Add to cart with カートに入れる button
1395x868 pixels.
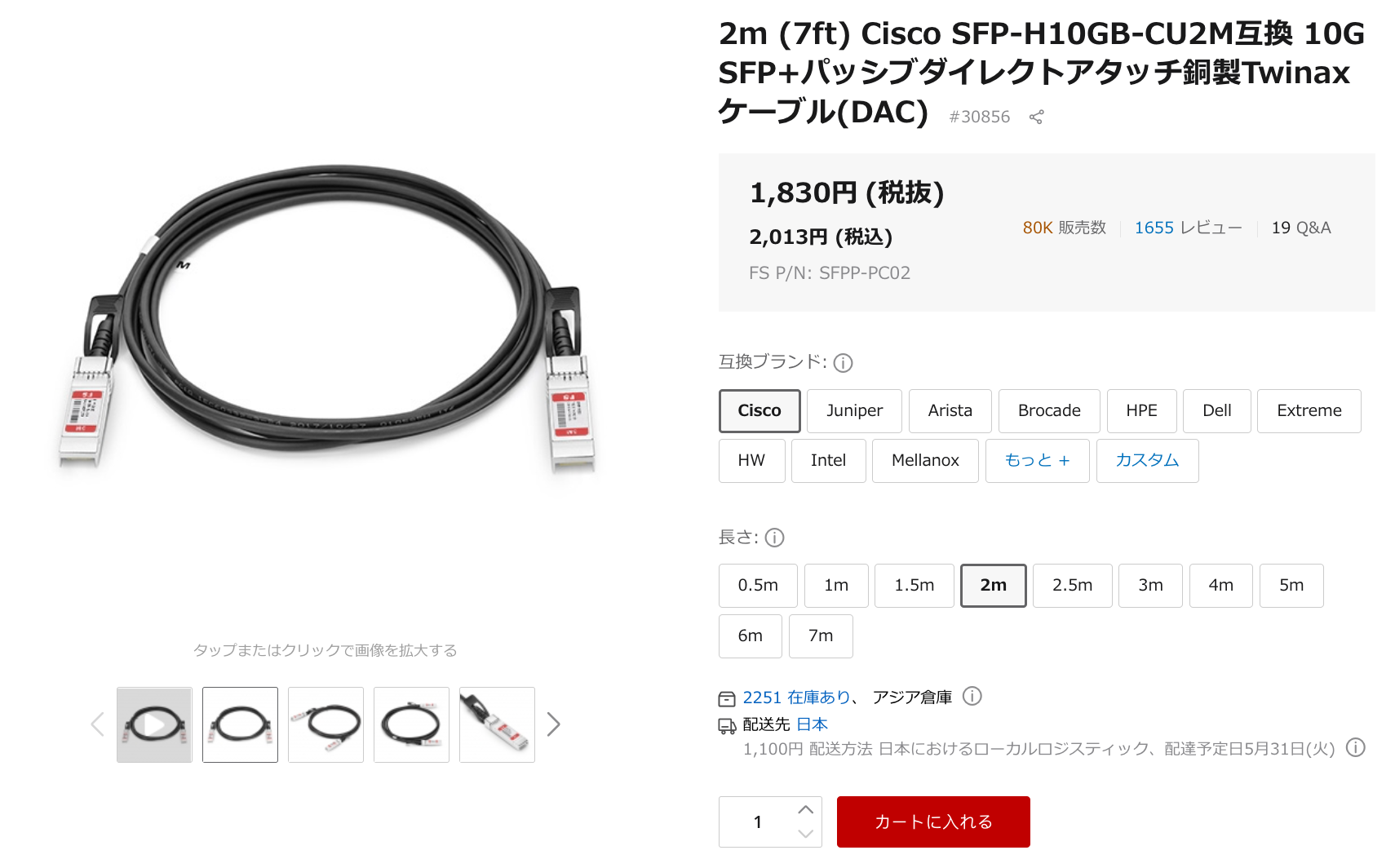point(933,821)
